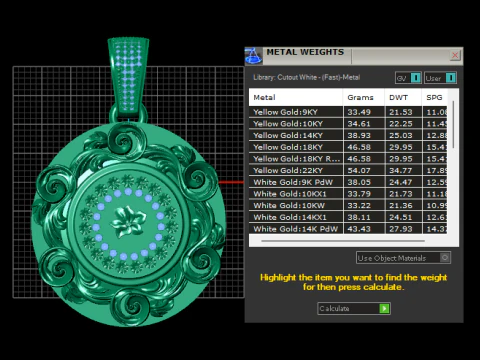Click the SPG column header
Image resolution: width=480 pixels, height=360 pixels.
click(x=434, y=97)
